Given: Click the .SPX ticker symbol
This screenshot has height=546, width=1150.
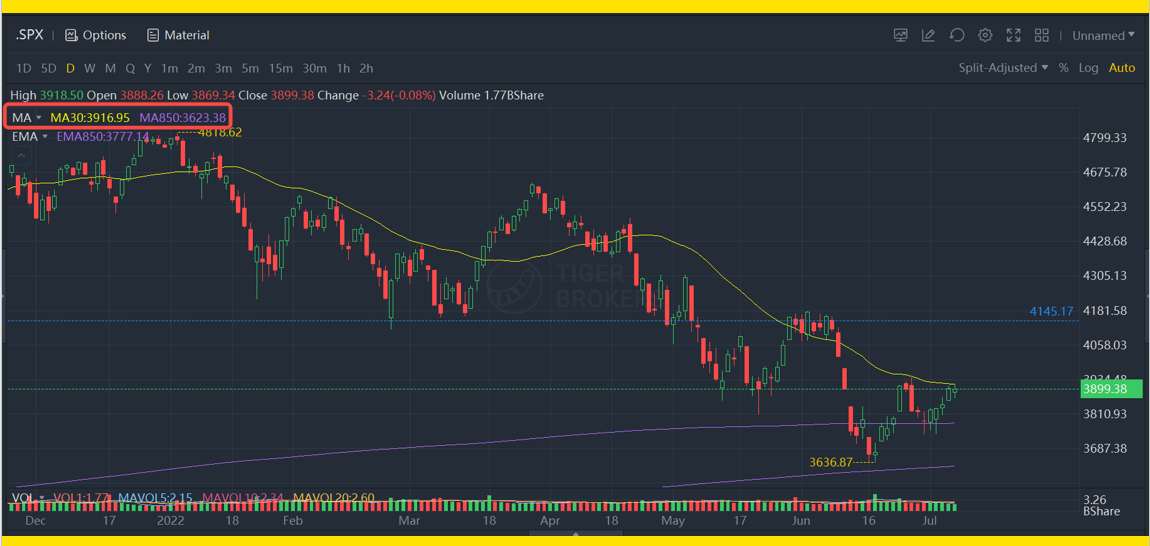Looking at the screenshot, I should [x=29, y=35].
